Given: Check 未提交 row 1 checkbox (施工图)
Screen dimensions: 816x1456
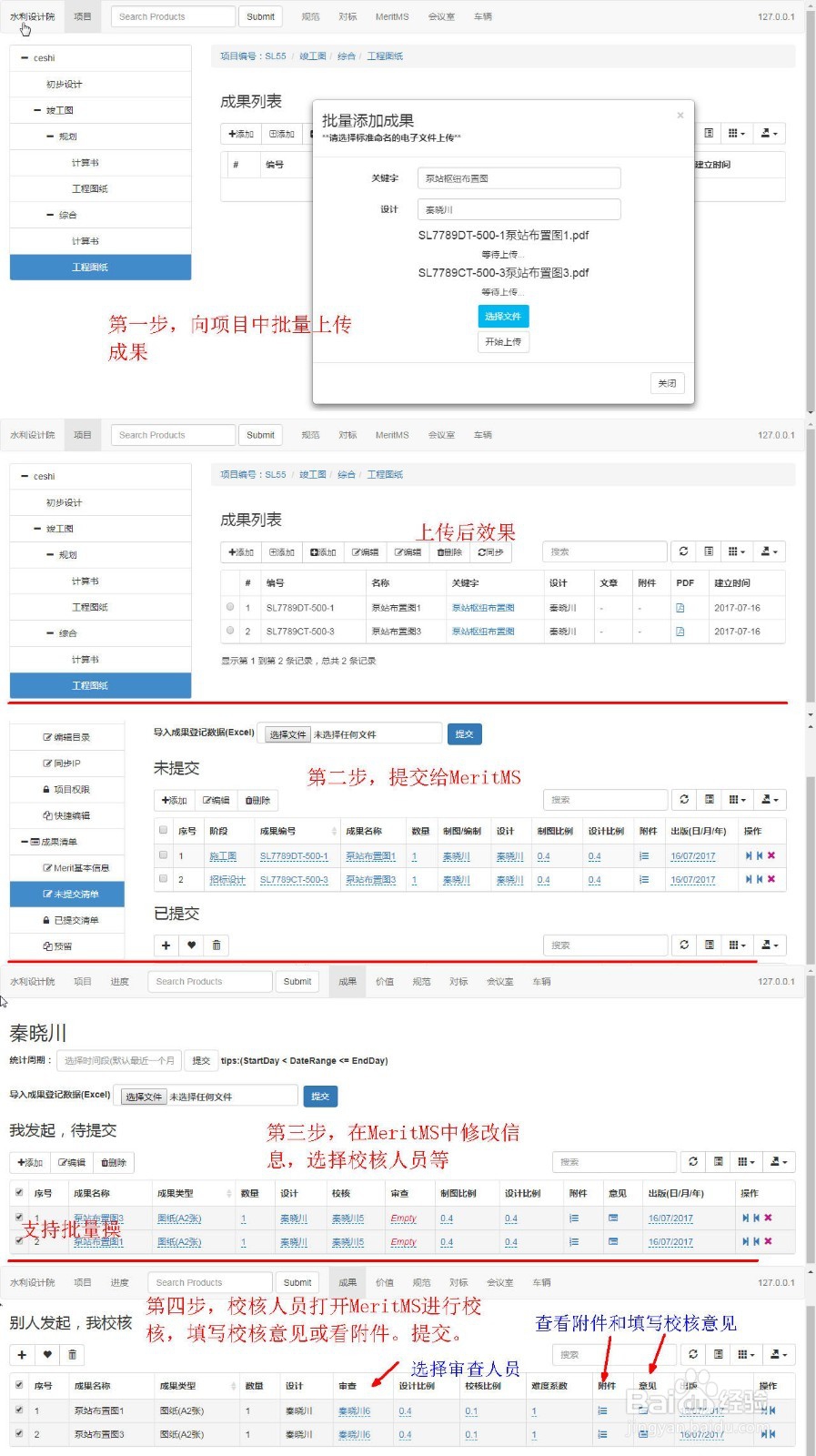Looking at the screenshot, I should tap(164, 855).
